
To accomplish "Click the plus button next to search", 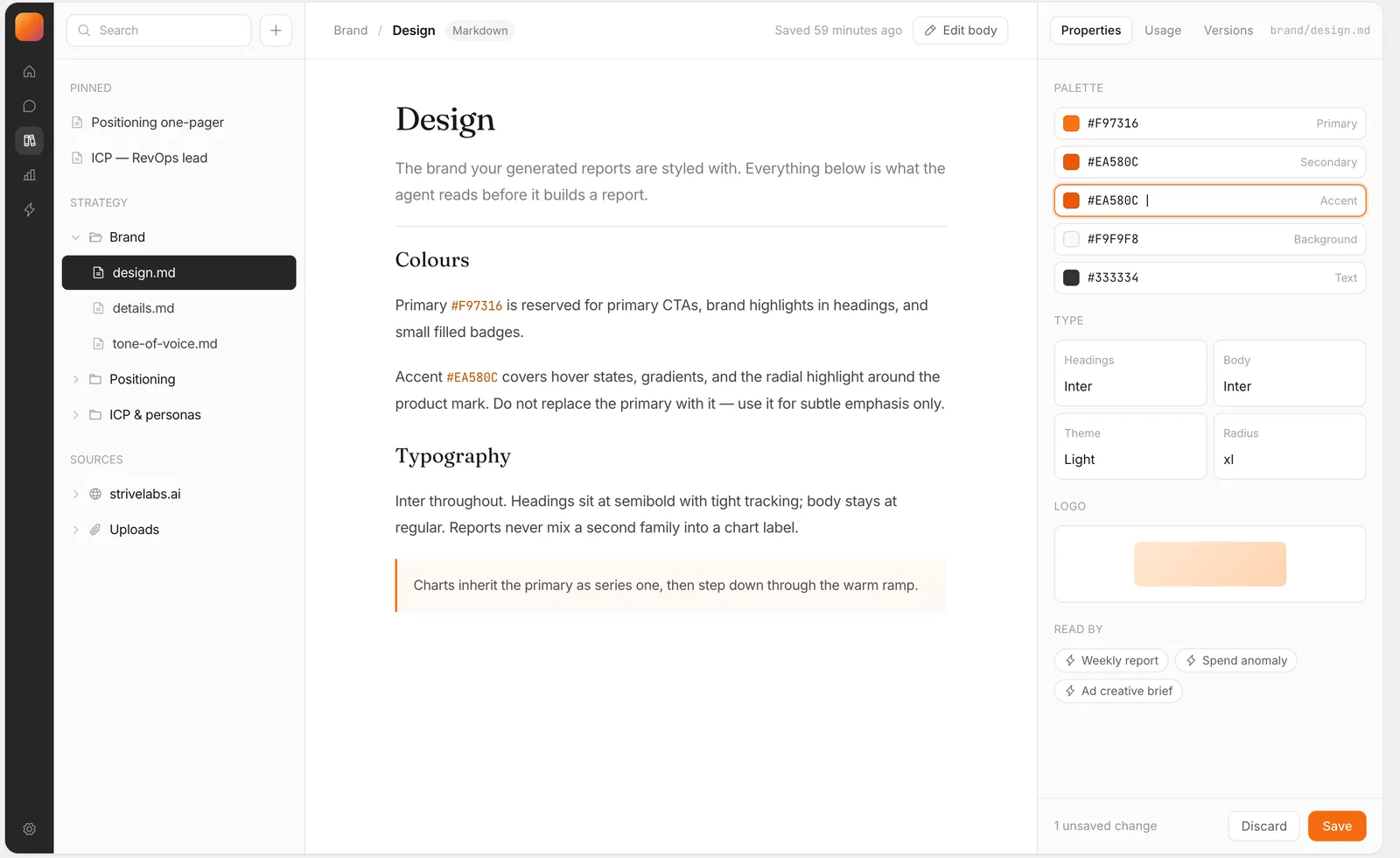I will coord(276,30).
